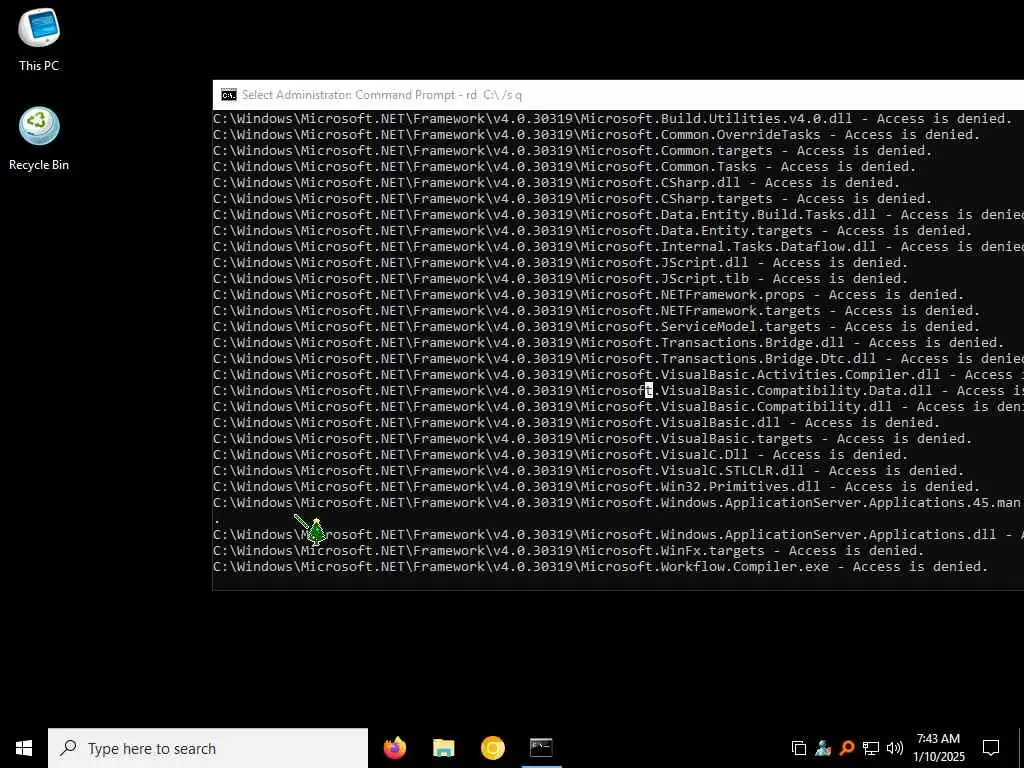Click the VisualBasic.Activities.Compiler.dll line

[618, 375]
